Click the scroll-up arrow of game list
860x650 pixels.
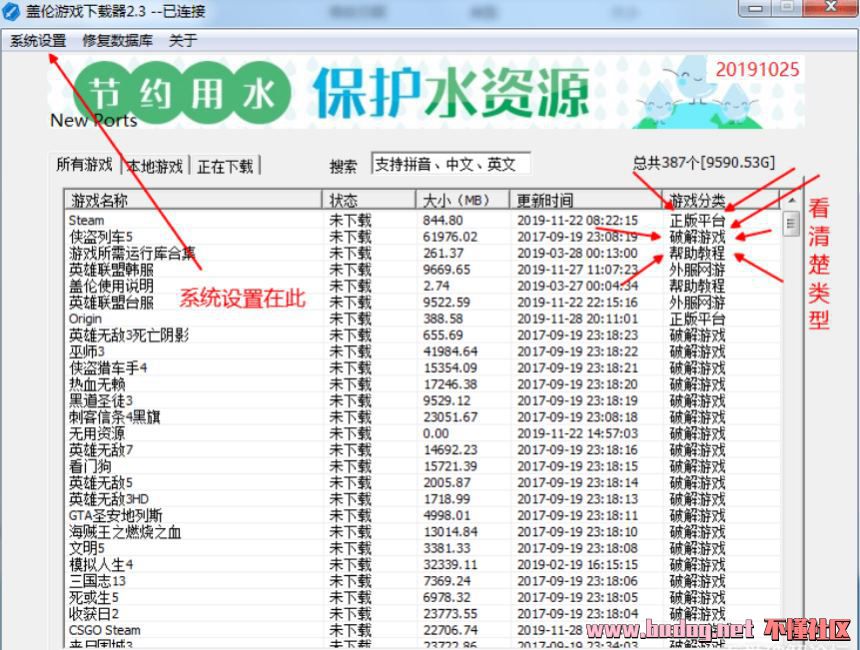point(791,200)
